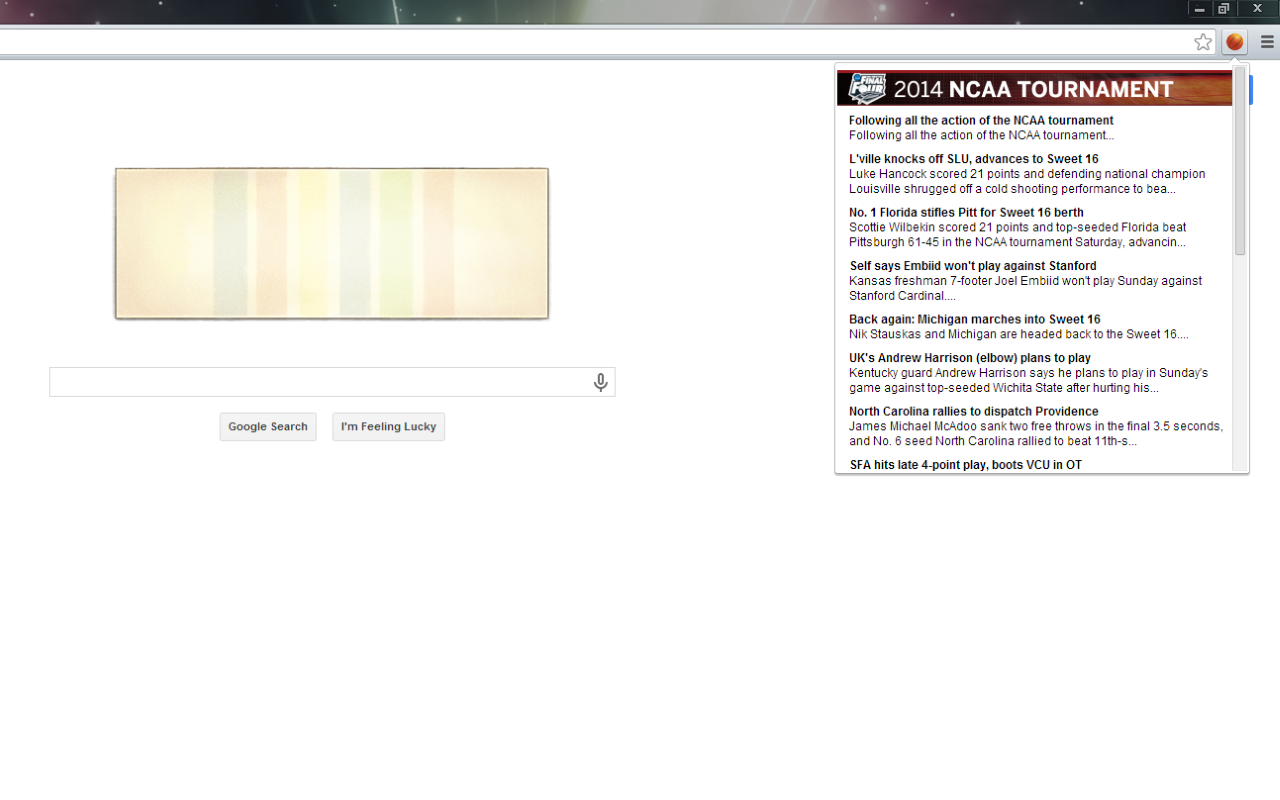
Task: Open 'Back again: Michigan marches into Sweet 16'
Action: [x=975, y=320]
